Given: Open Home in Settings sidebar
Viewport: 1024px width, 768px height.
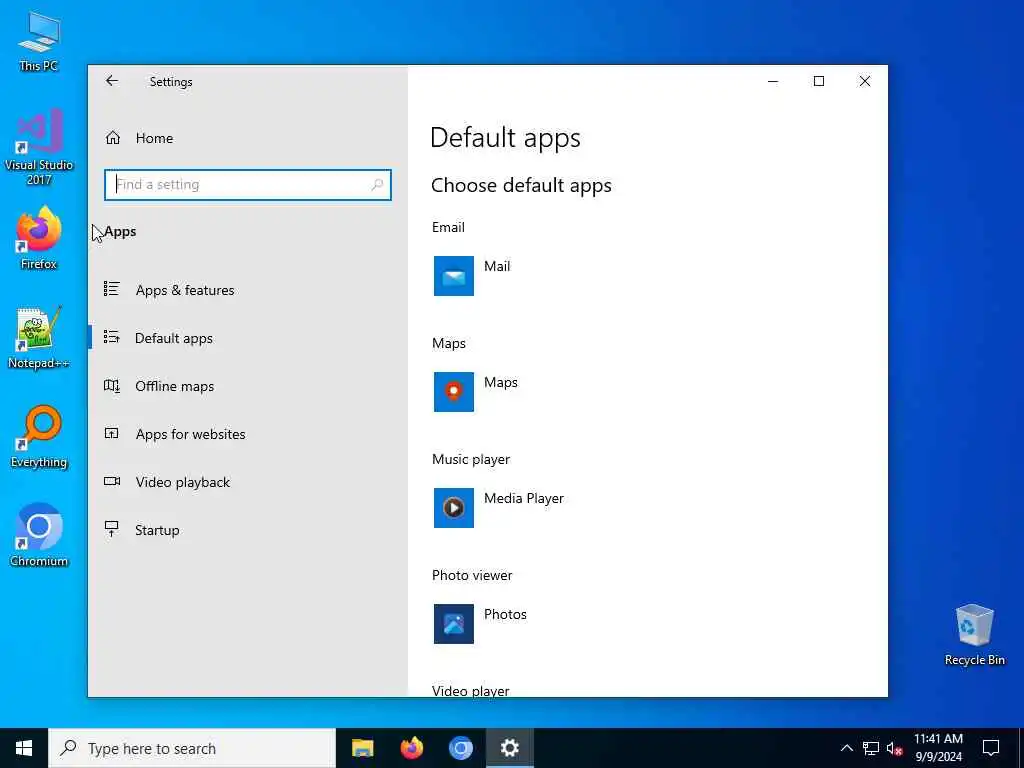Looking at the screenshot, I should click(x=248, y=138).
